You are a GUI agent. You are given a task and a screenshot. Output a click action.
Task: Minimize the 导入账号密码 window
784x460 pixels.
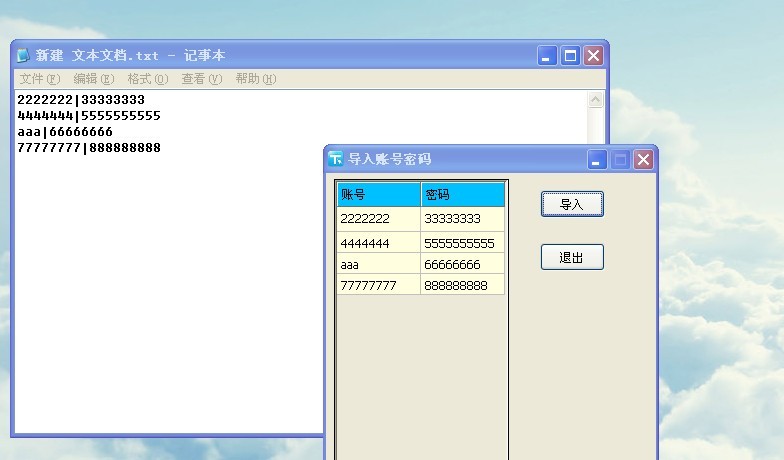pos(596,160)
